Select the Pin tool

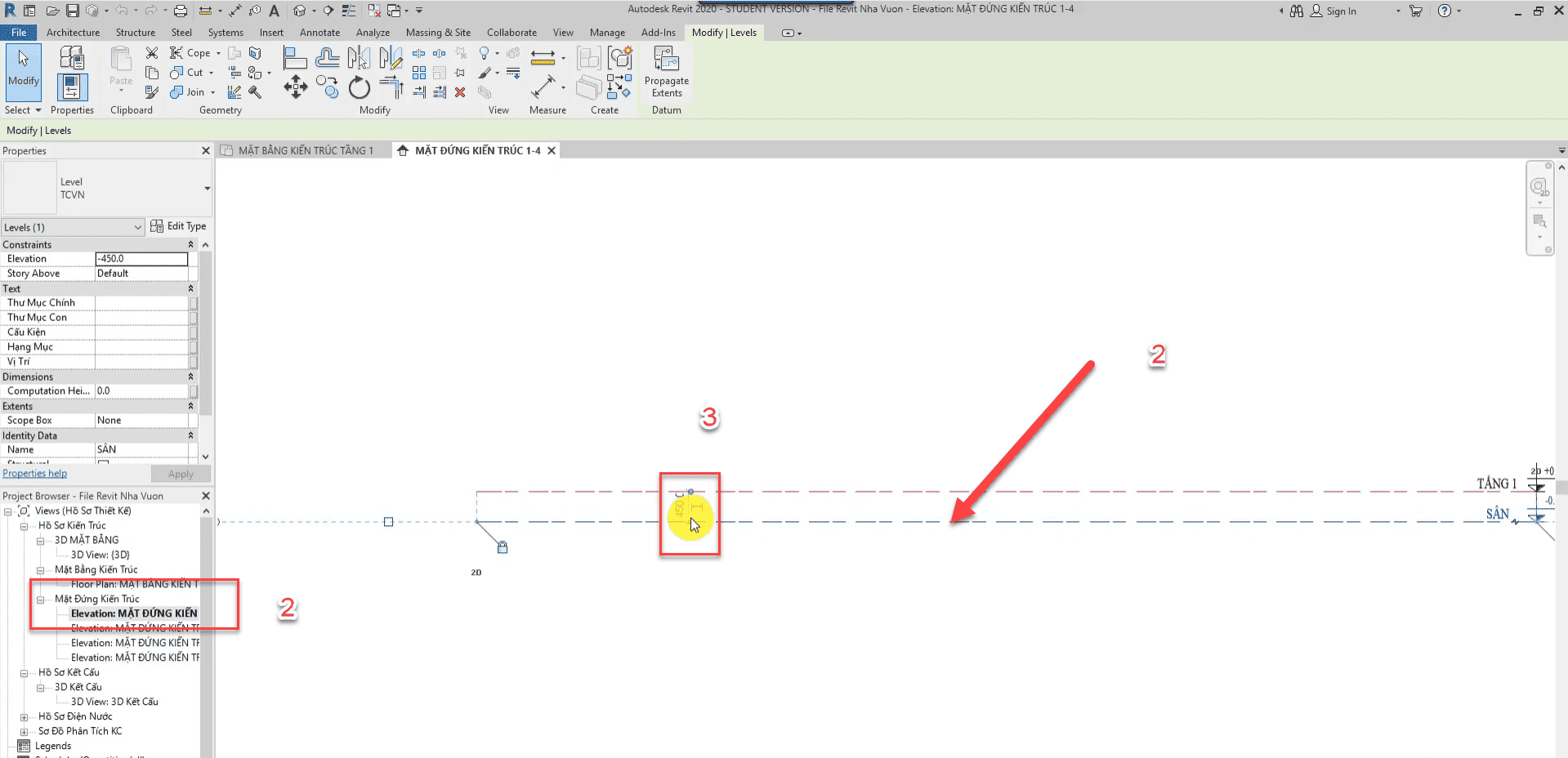click(x=460, y=73)
